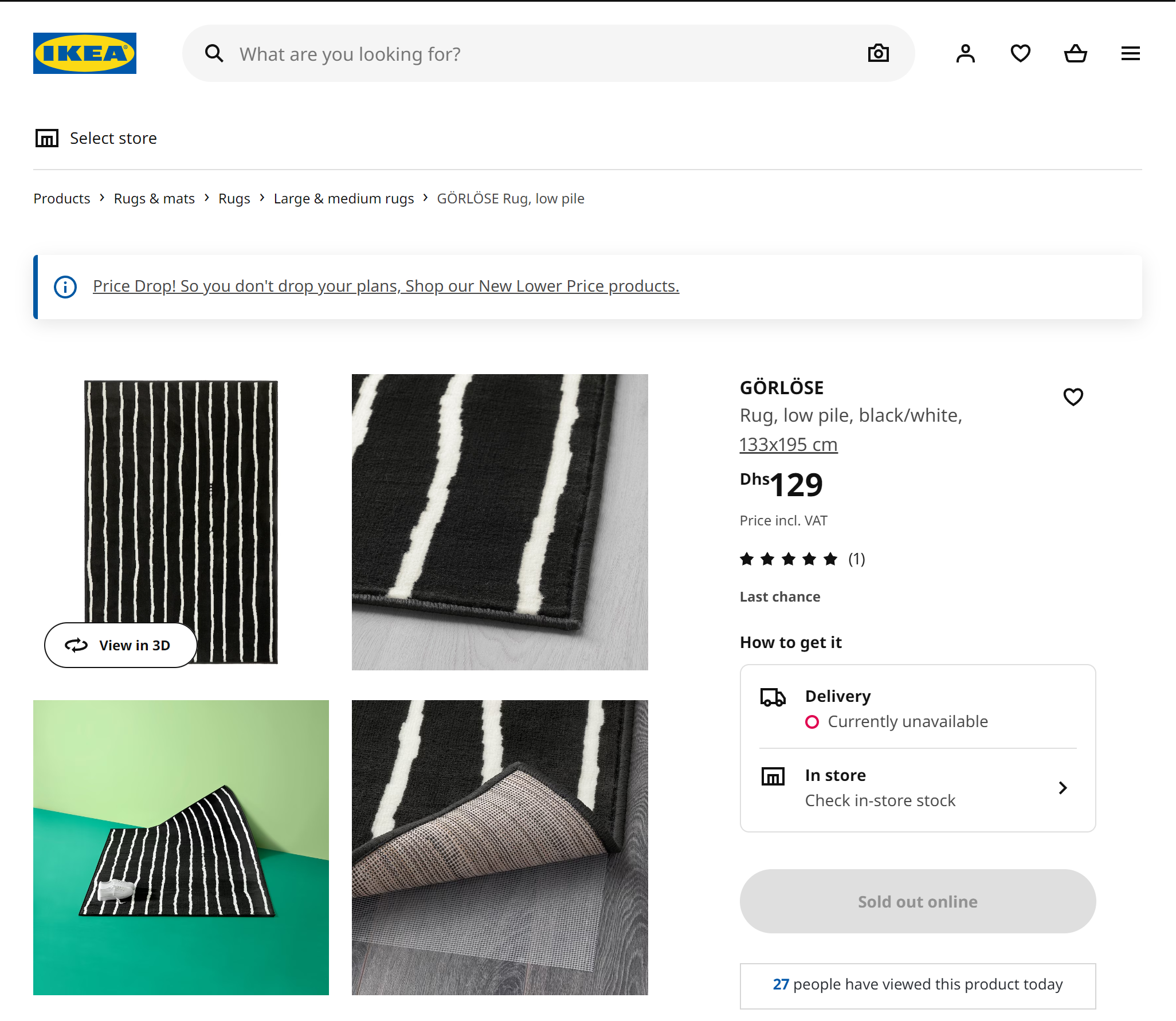Go to Products breadcrumb
The height and width of the screenshot is (1021, 1176).
(62, 199)
